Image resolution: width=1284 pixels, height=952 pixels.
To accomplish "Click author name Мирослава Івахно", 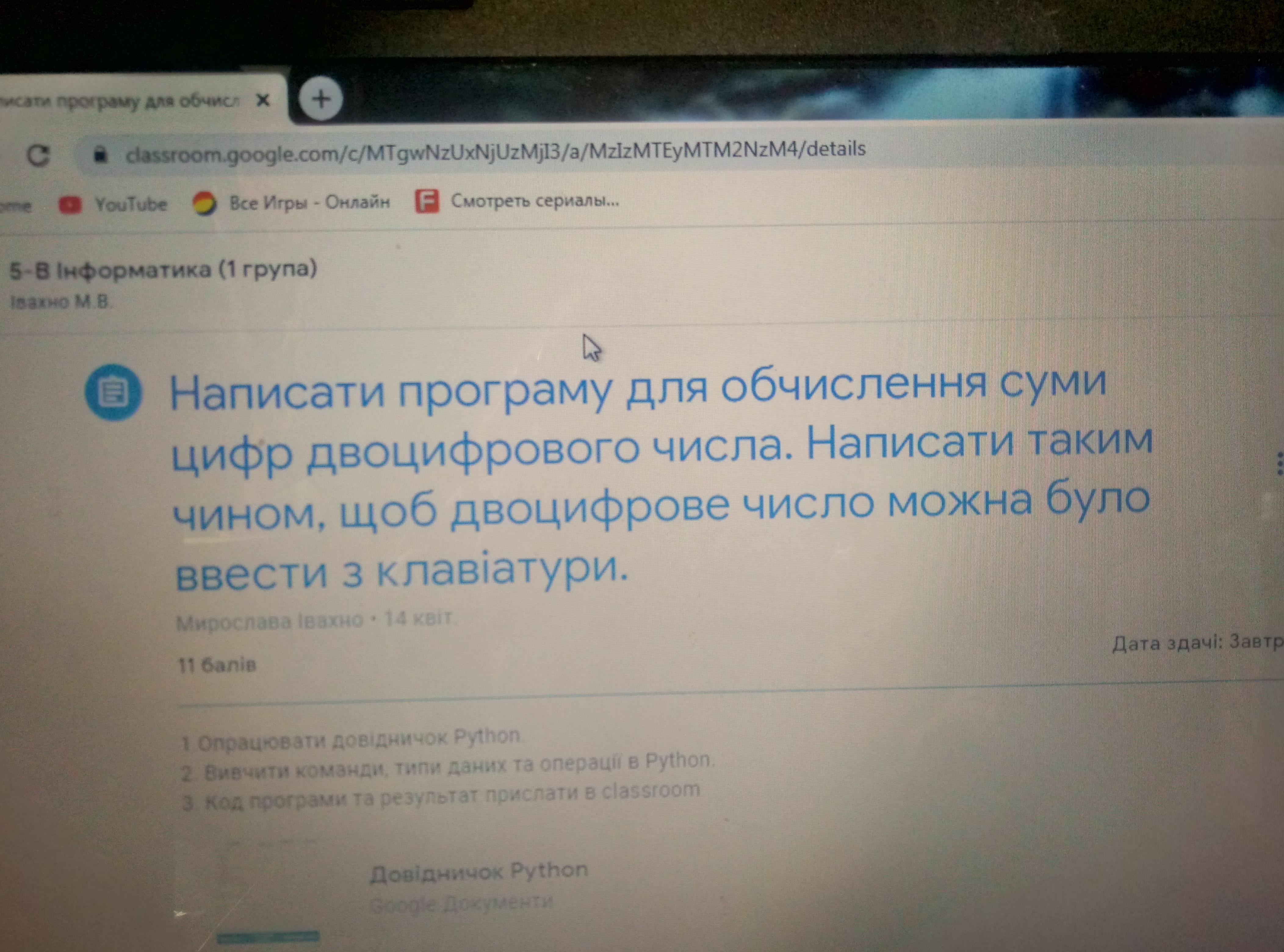I will point(269,622).
